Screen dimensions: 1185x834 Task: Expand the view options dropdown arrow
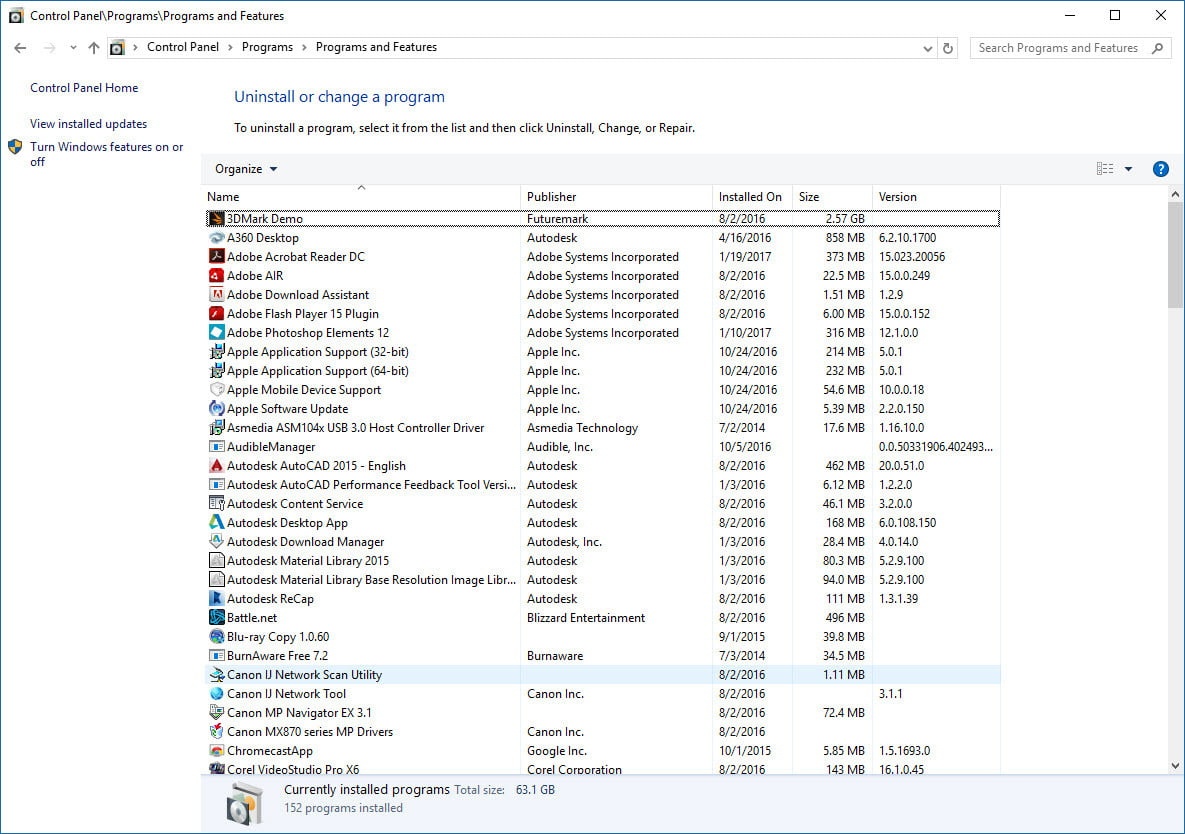1128,169
